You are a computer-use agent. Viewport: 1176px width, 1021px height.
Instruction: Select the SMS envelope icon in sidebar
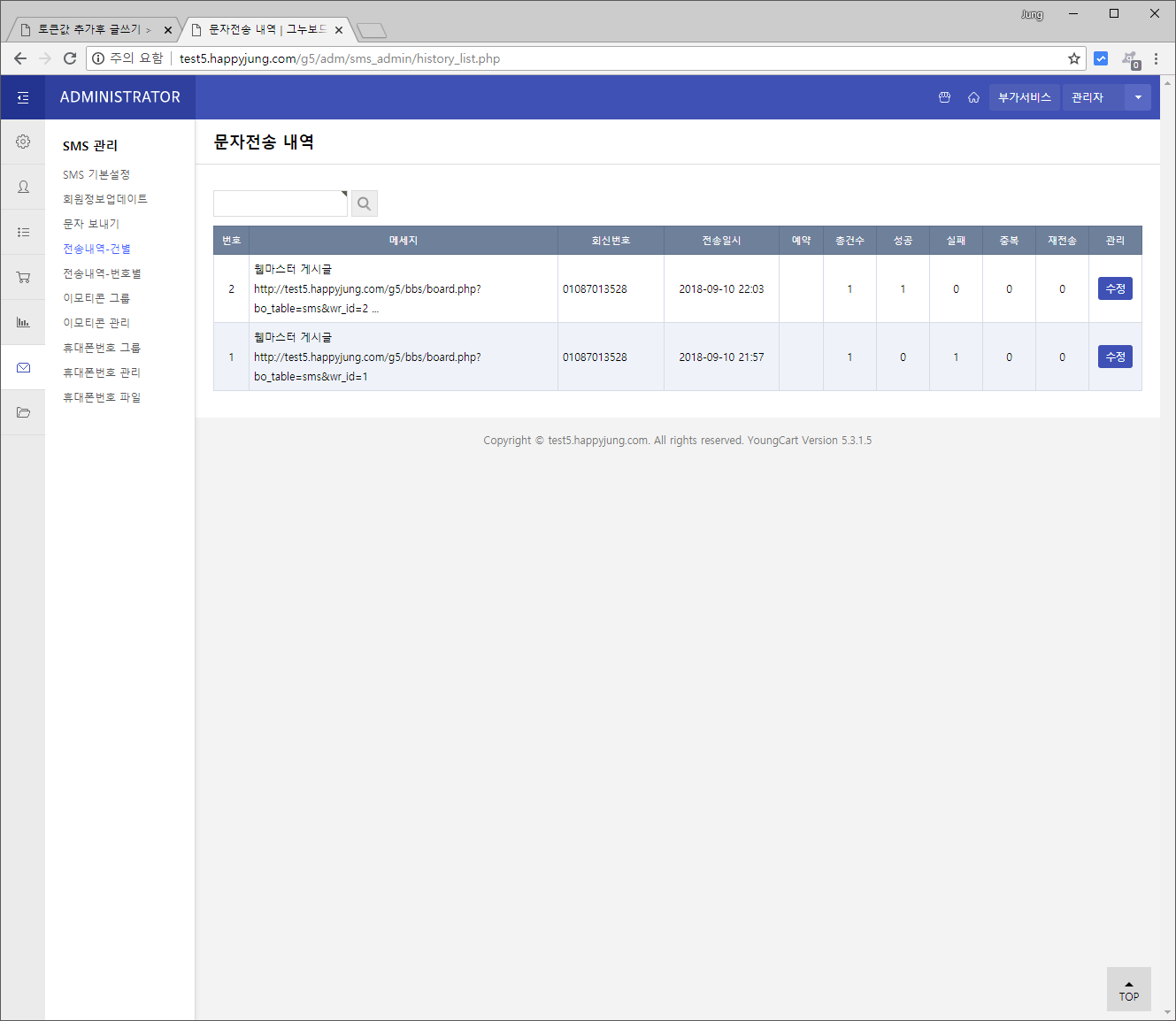(23, 367)
